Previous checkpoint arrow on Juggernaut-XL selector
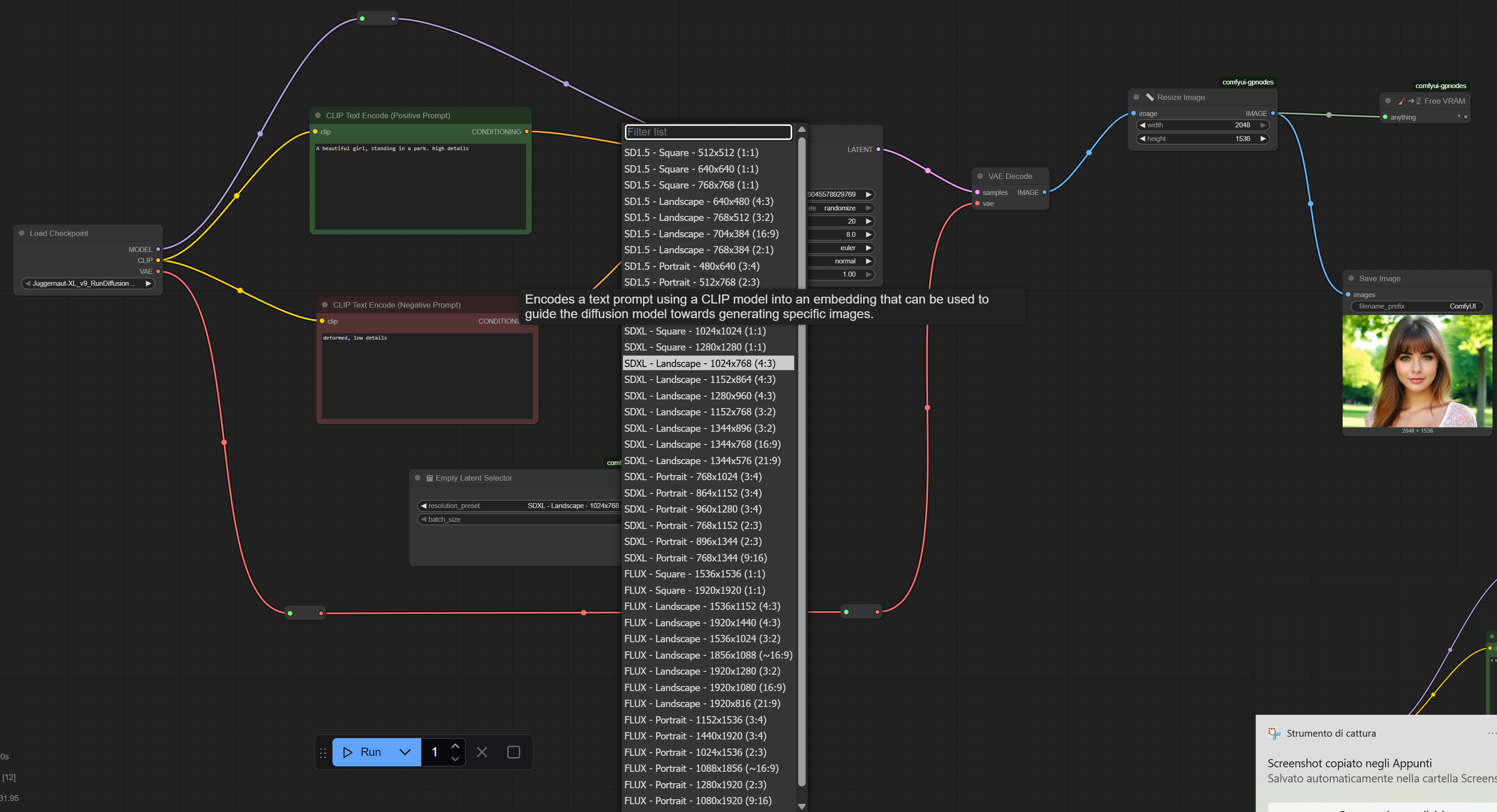1497x812 pixels. pyautogui.click(x=27, y=283)
